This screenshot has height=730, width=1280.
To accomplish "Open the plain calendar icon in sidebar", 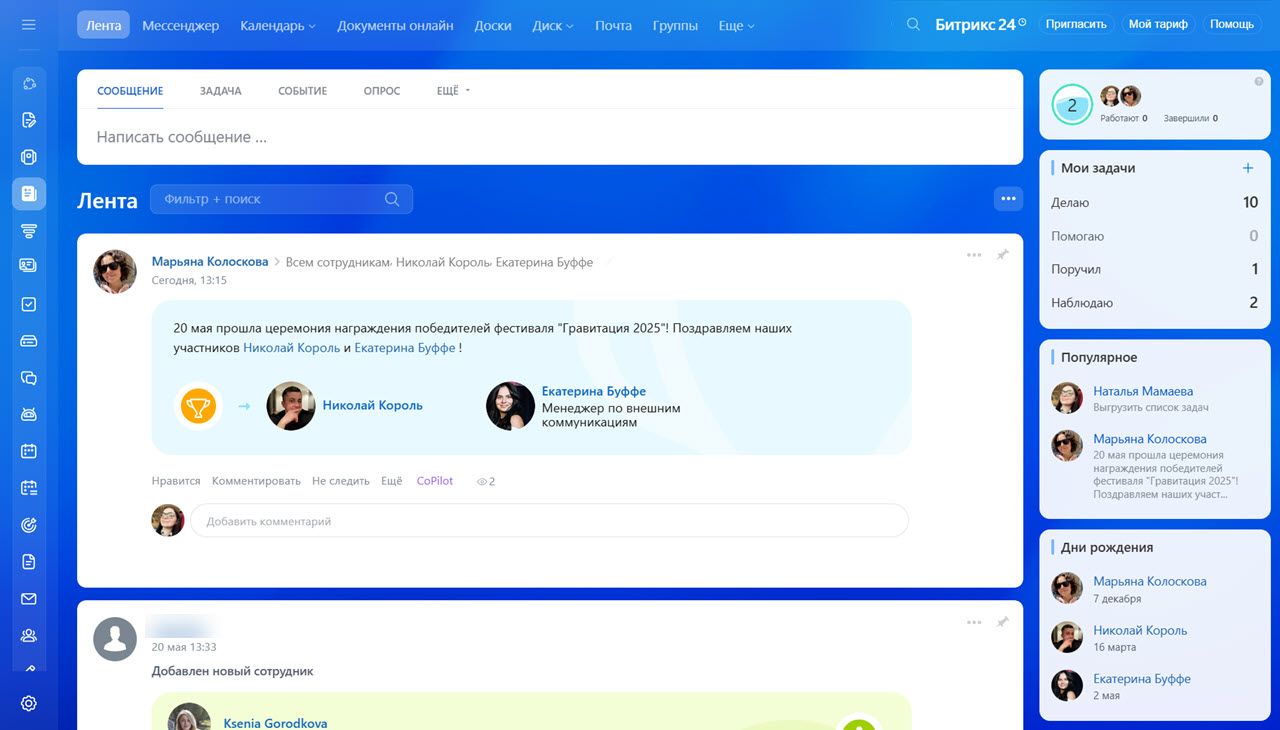I will [29, 451].
